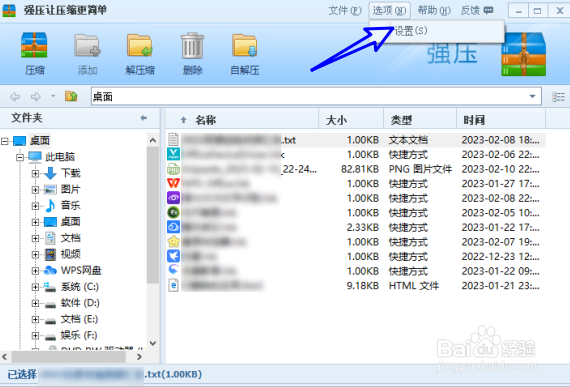The width and height of the screenshot is (570, 387).
Task: Click the blue cloud 2.33KB shortcut icon
Action: click(x=173, y=227)
